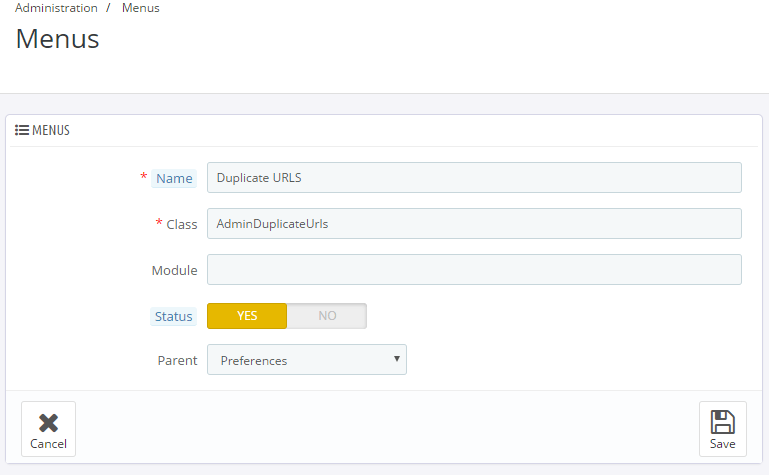
Task: Click the large Menus page heading
Action: click(57, 40)
